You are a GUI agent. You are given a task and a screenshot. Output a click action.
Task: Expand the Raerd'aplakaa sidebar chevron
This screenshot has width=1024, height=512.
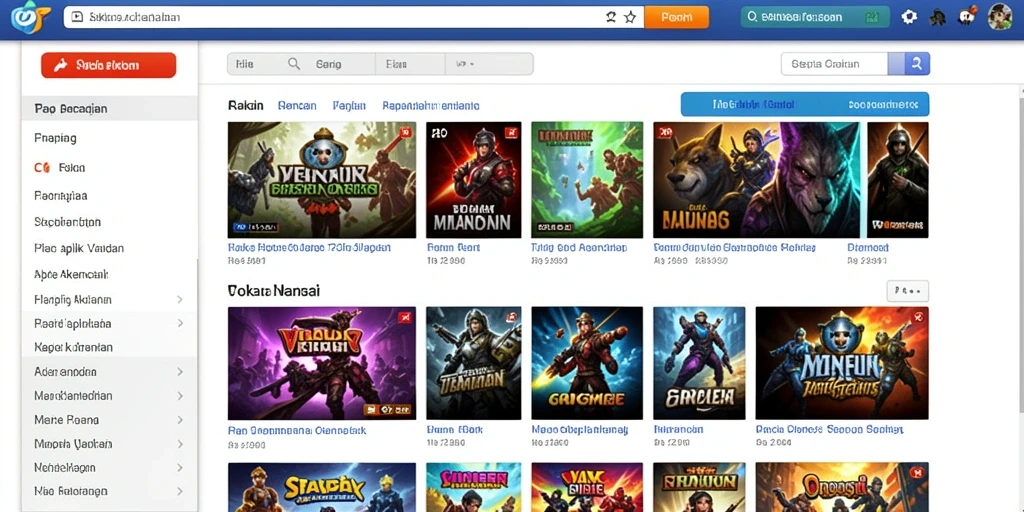(x=180, y=323)
